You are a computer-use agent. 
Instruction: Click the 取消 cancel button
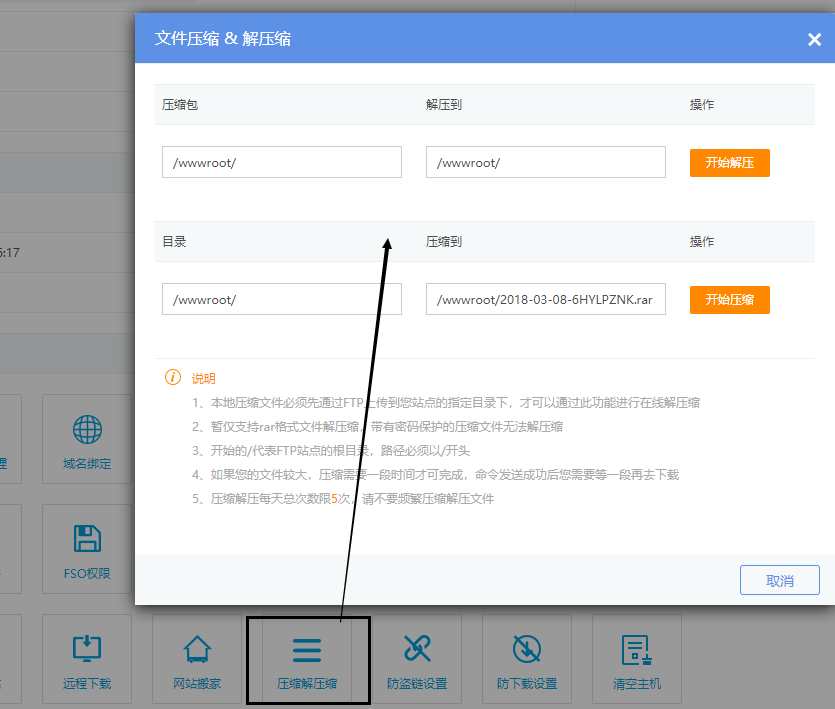[779, 581]
